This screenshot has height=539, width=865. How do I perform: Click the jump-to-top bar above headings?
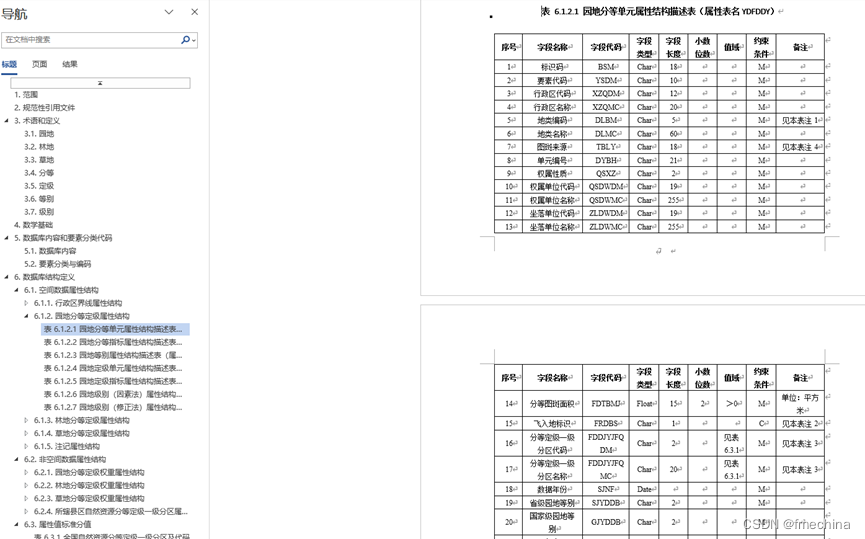100,83
